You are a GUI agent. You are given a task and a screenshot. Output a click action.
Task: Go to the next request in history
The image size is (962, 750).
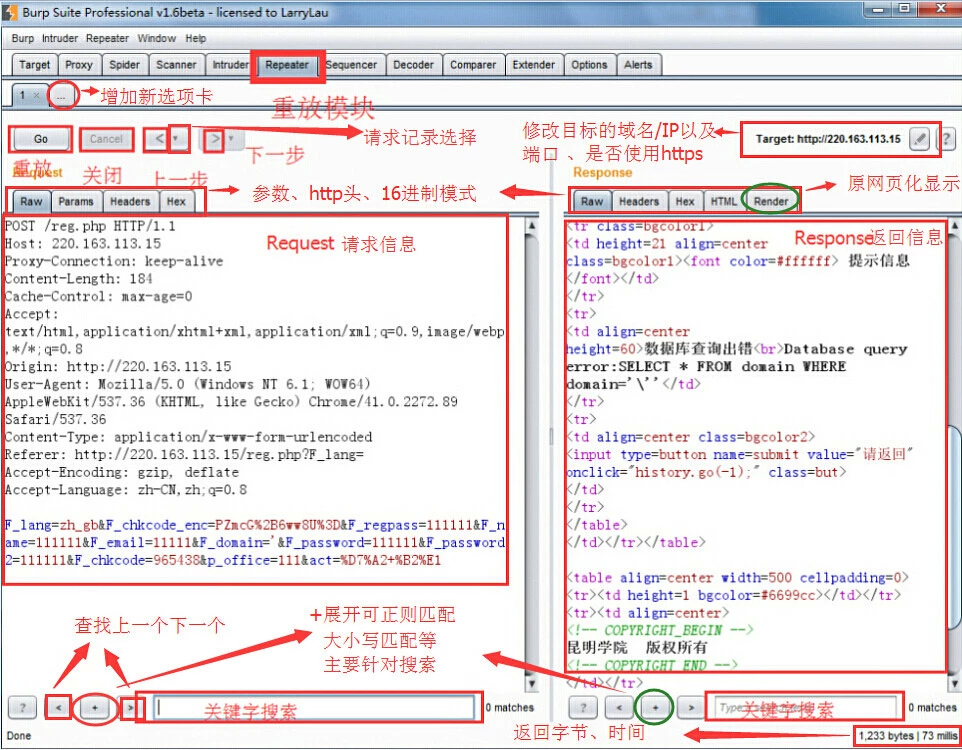point(214,139)
